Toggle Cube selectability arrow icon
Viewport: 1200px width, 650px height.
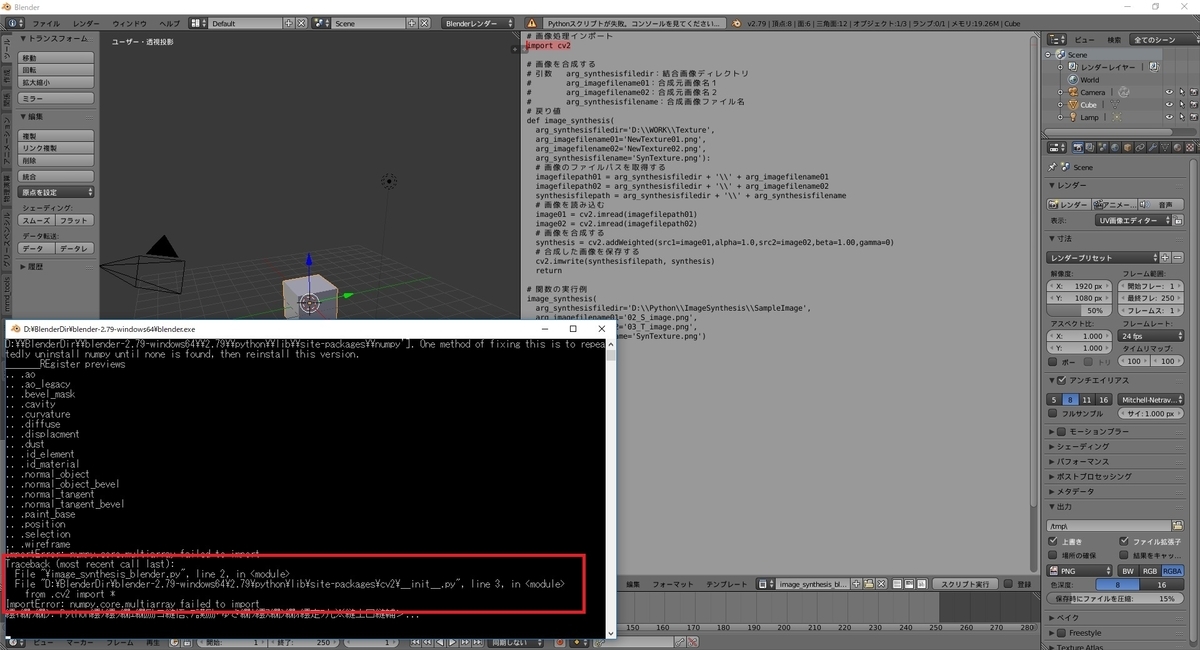click(x=1181, y=104)
